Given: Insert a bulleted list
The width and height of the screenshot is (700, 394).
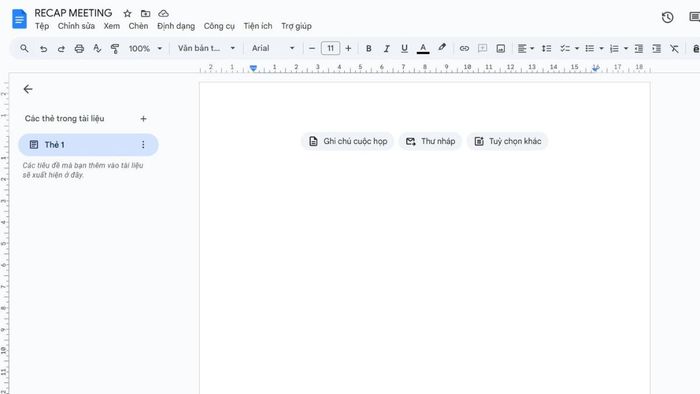Looking at the screenshot, I should pos(590,49).
